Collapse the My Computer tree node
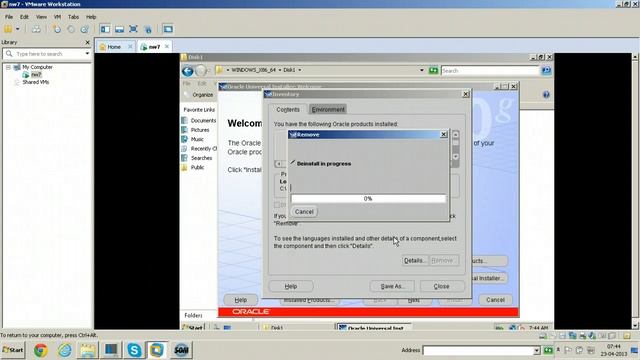The image size is (640, 360). [x=8, y=67]
